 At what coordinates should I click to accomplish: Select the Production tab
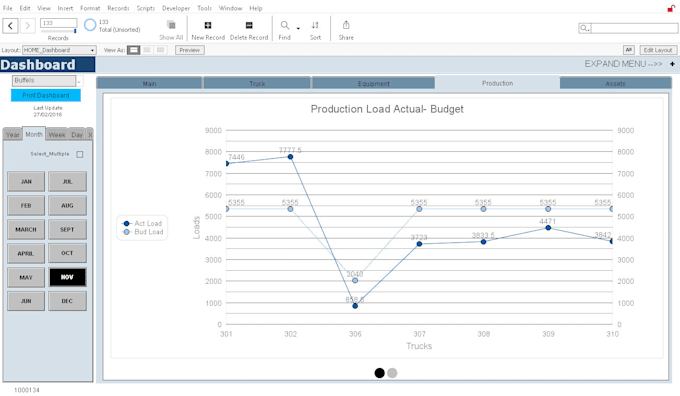tap(497, 83)
